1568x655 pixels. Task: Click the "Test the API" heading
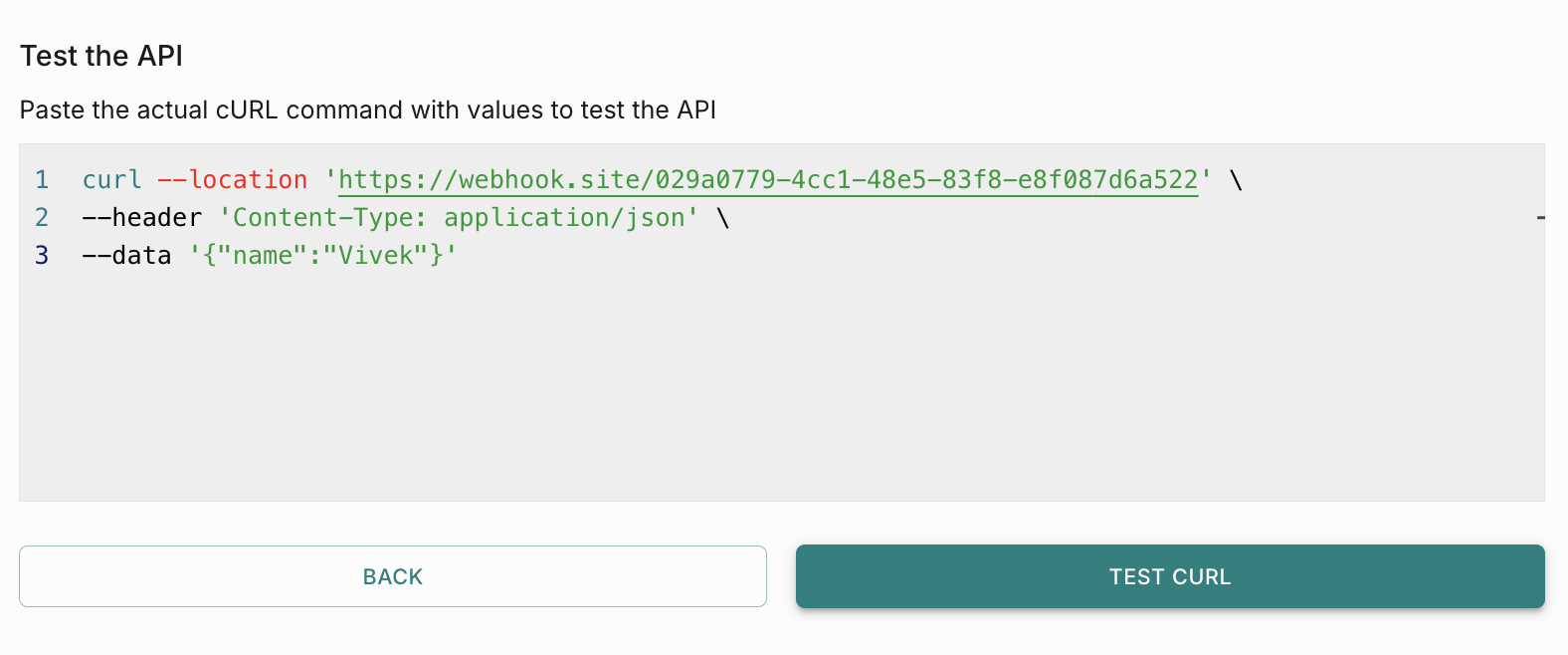101,56
